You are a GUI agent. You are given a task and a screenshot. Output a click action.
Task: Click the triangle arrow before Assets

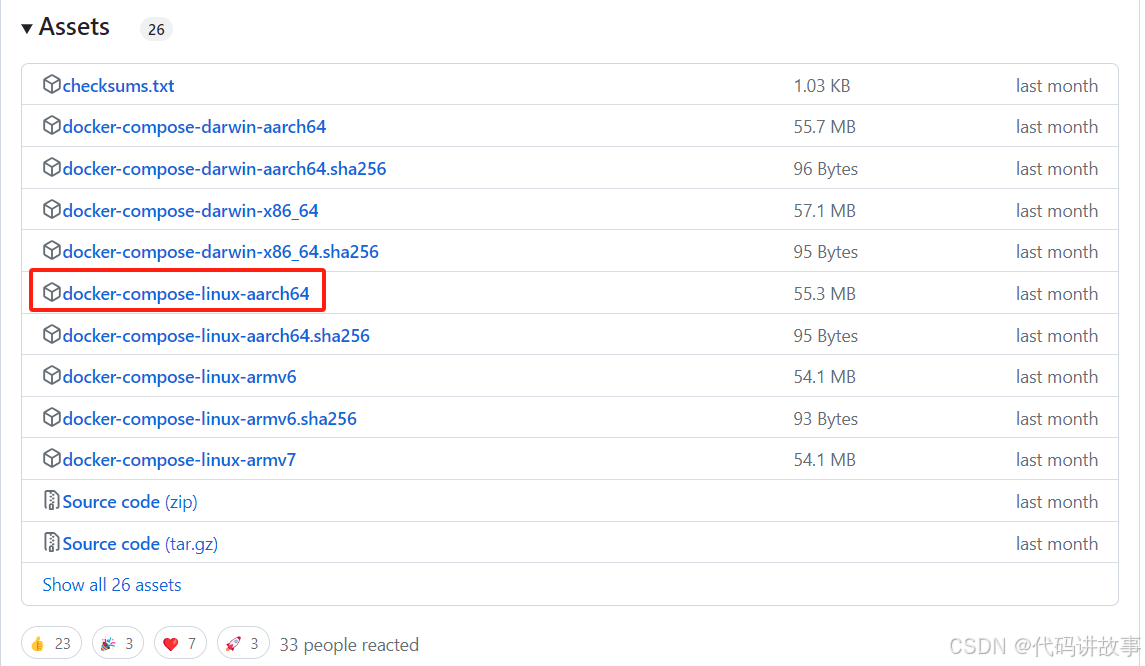tap(25, 27)
